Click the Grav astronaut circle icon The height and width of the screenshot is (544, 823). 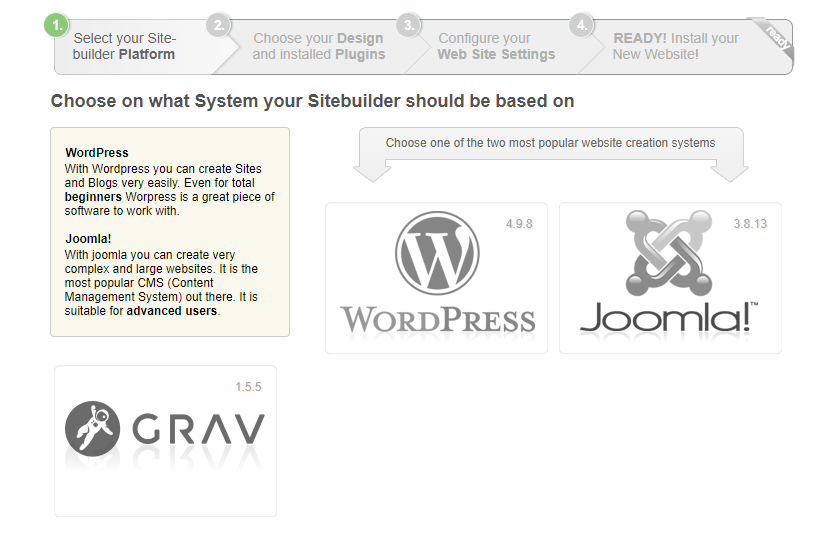tap(92, 428)
